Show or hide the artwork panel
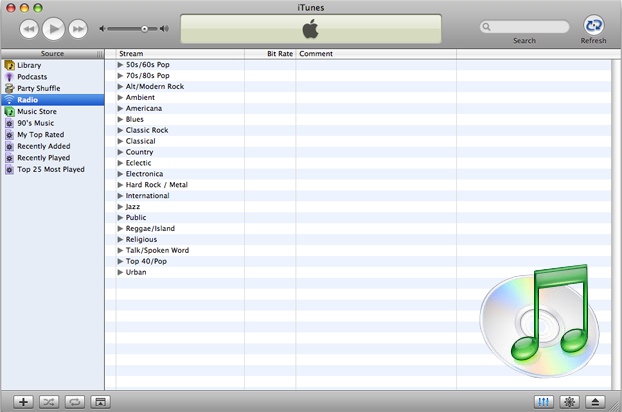This screenshot has width=622, height=412. click(x=100, y=401)
